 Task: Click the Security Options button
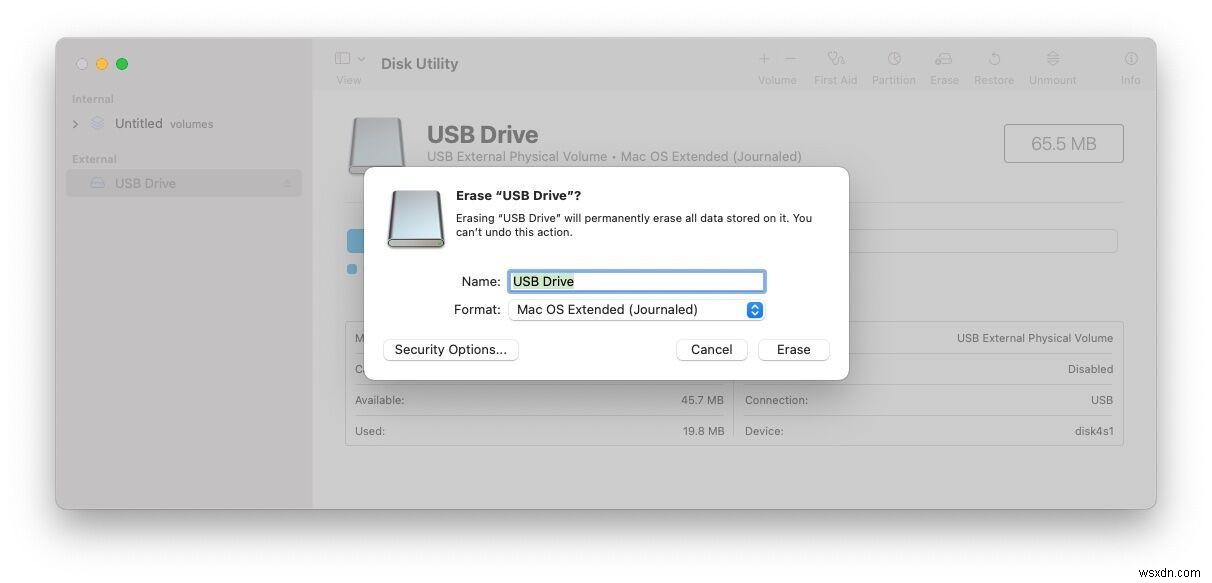click(451, 350)
